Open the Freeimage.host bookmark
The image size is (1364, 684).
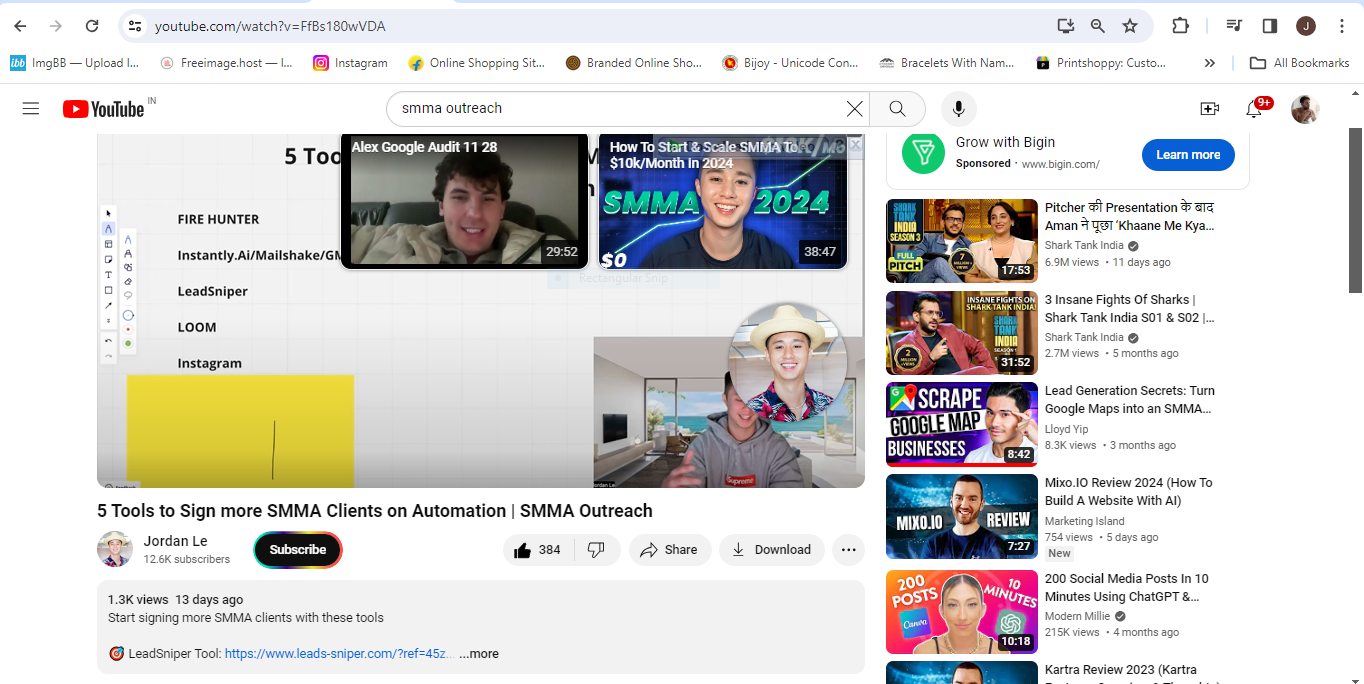point(227,63)
